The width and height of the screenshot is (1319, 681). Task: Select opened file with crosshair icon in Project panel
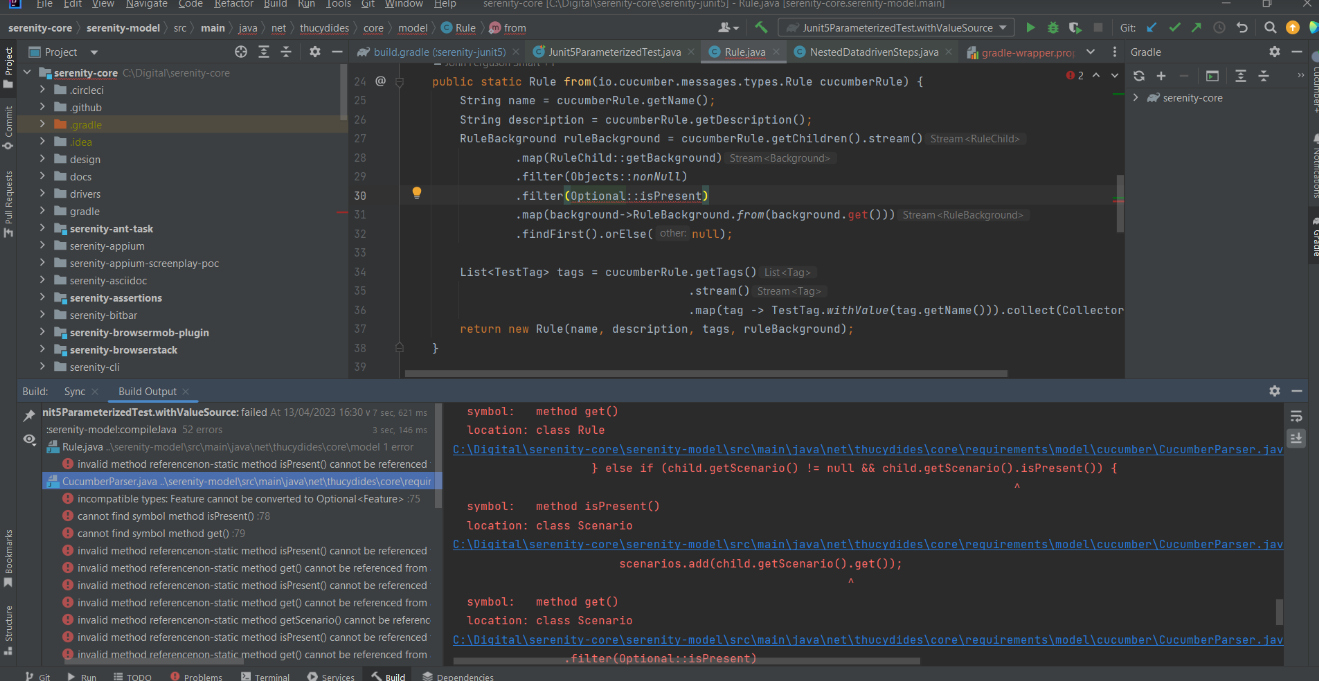tap(240, 52)
